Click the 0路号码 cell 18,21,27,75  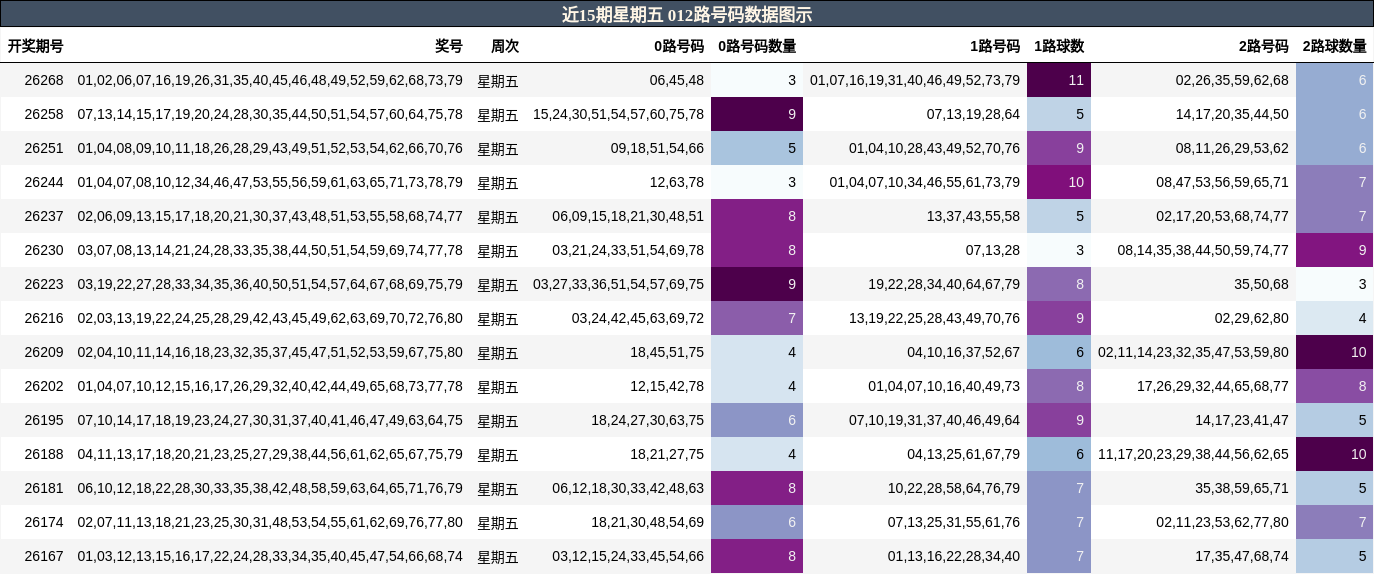click(x=667, y=454)
